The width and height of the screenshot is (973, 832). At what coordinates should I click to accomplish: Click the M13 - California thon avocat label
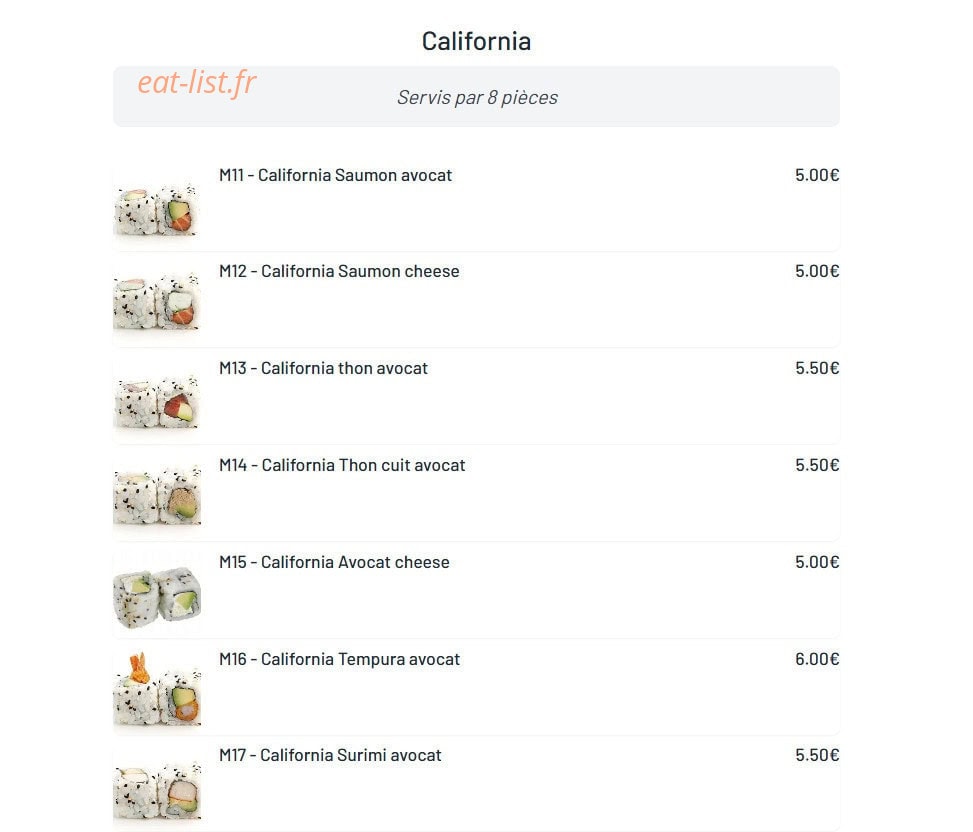323,368
